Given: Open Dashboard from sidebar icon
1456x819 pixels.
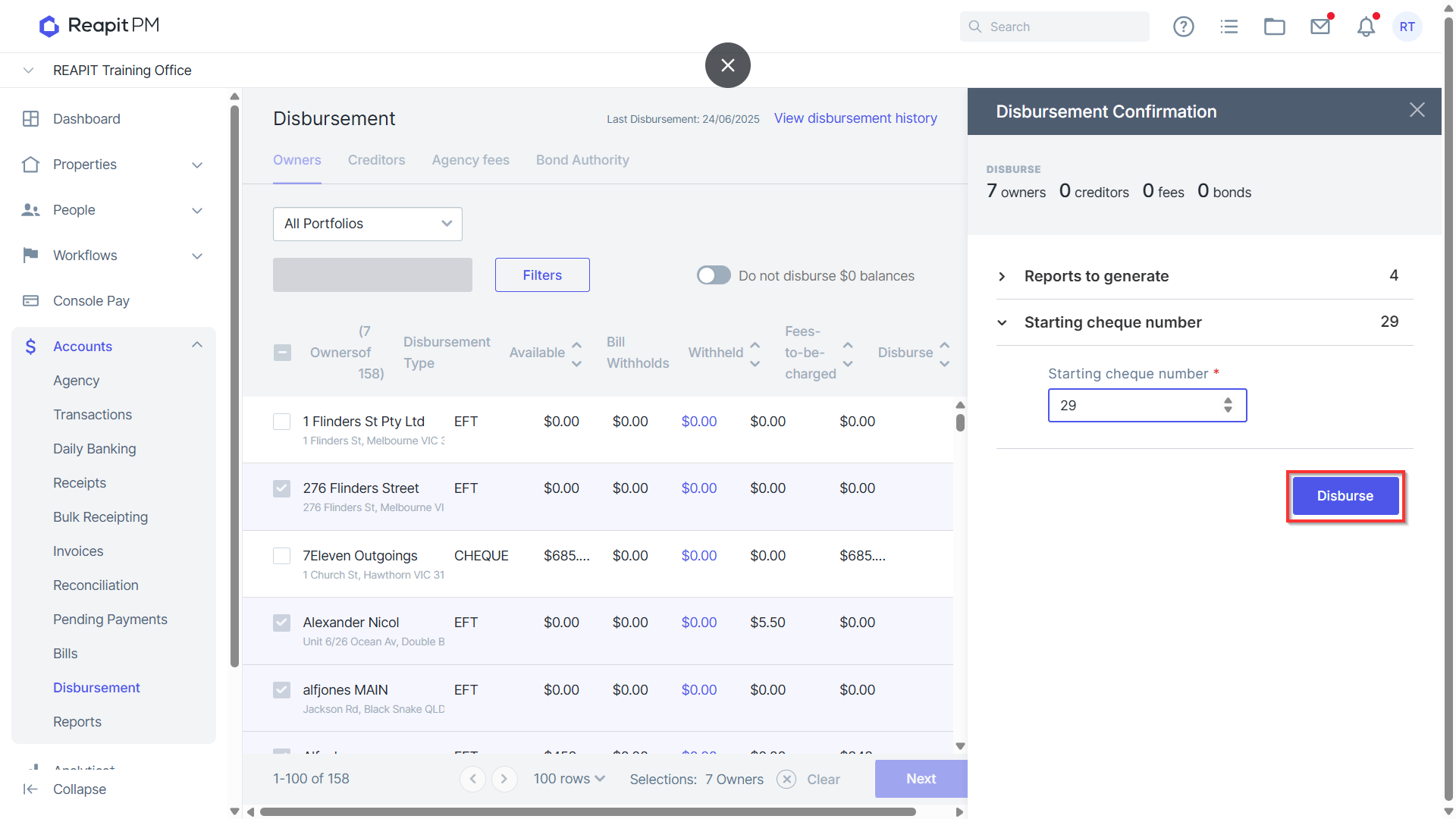Looking at the screenshot, I should [x=30, y=119].
